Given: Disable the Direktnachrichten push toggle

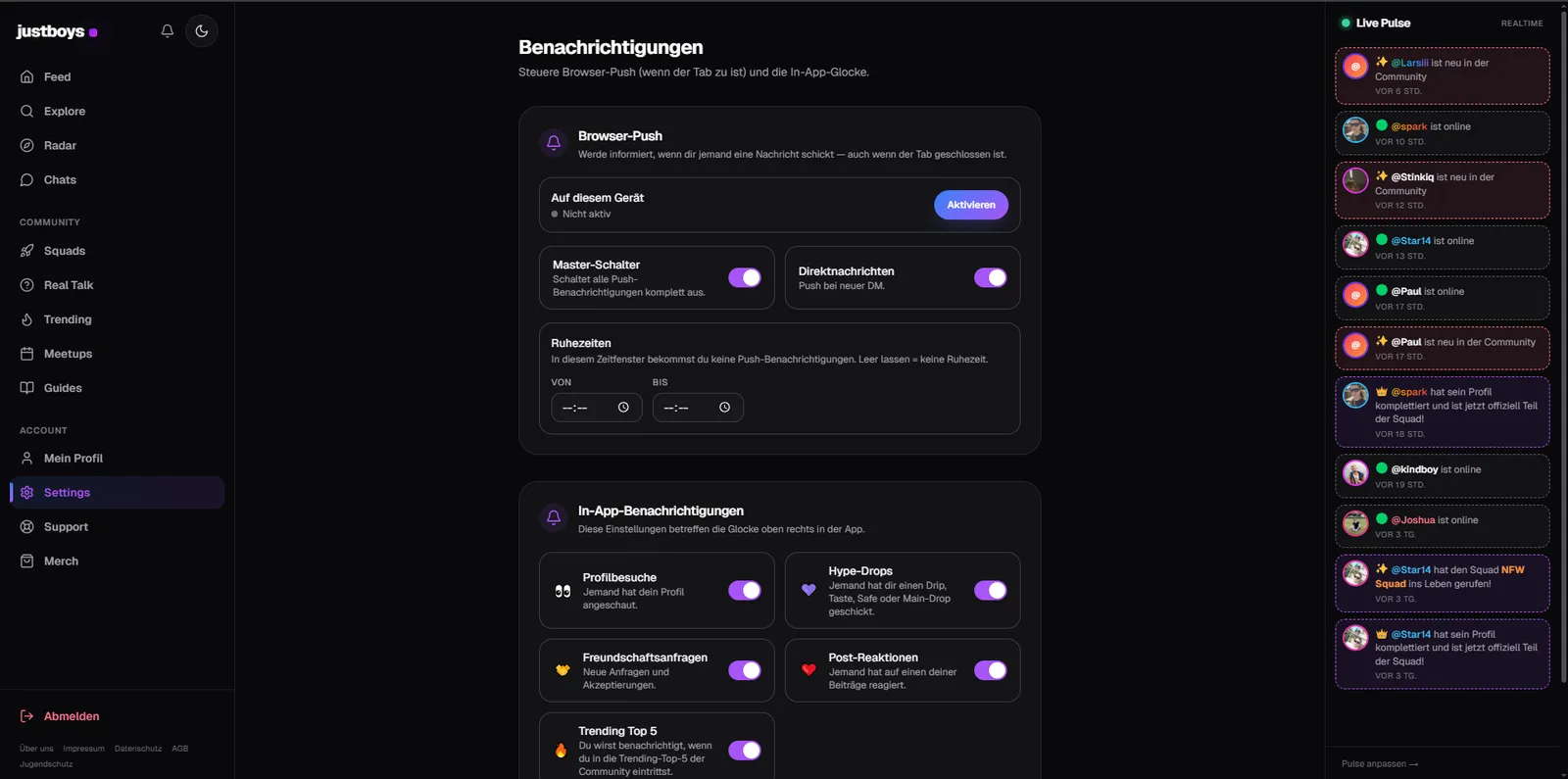Looking at the screenshot, I should [991, 277].
